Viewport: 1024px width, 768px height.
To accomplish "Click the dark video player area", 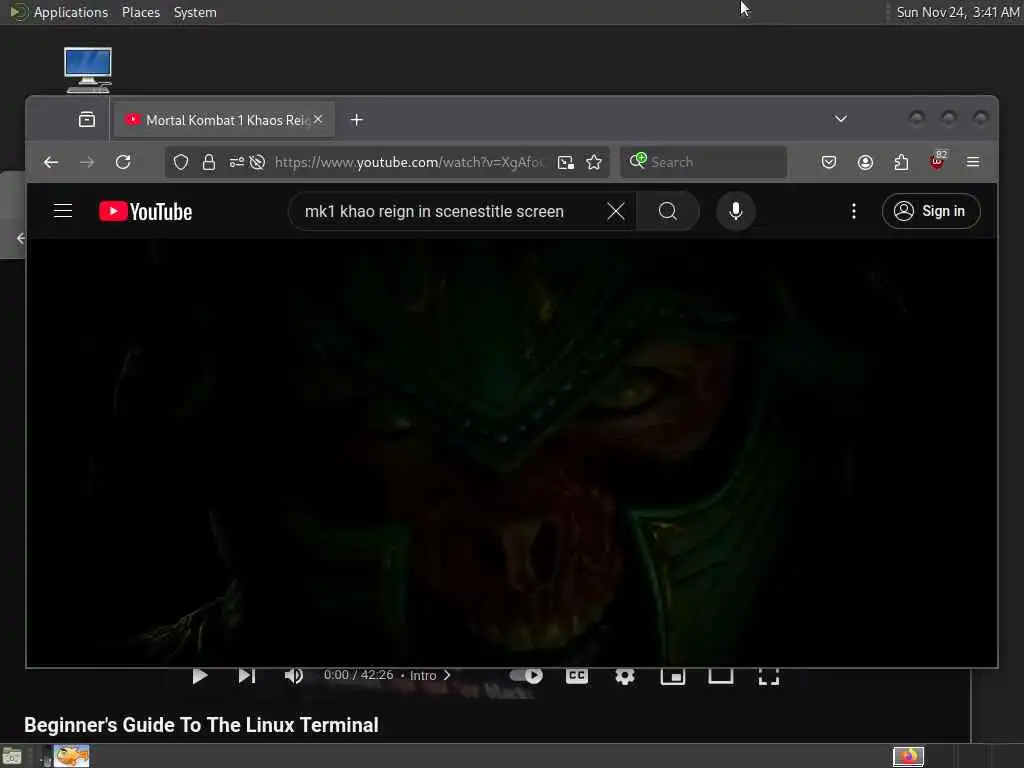I will point(512,451).
